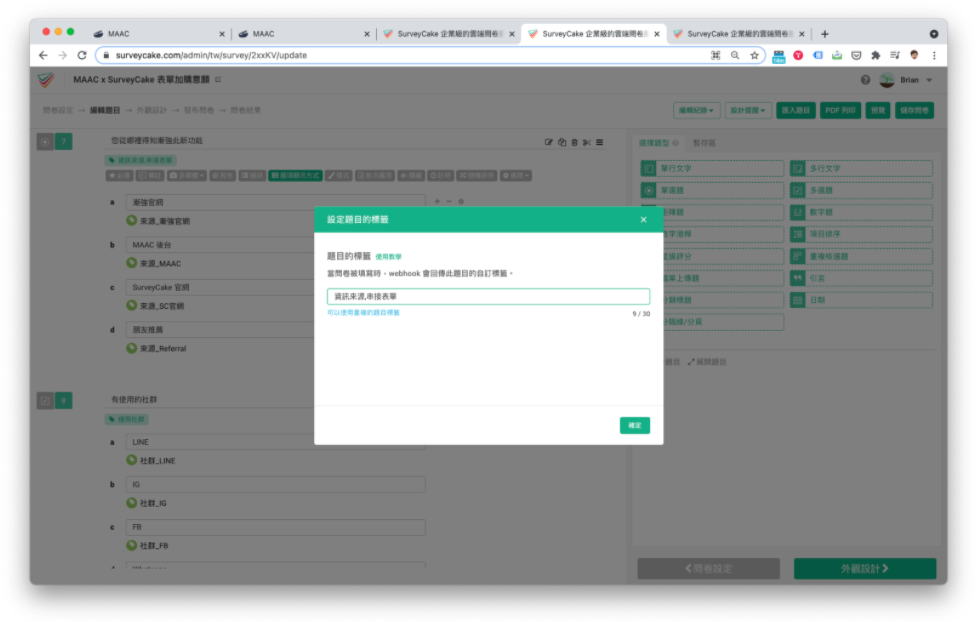This screenshot has height=622, width=978.
Task: Add a 重複核選題 question type
Action: (861, 256)
